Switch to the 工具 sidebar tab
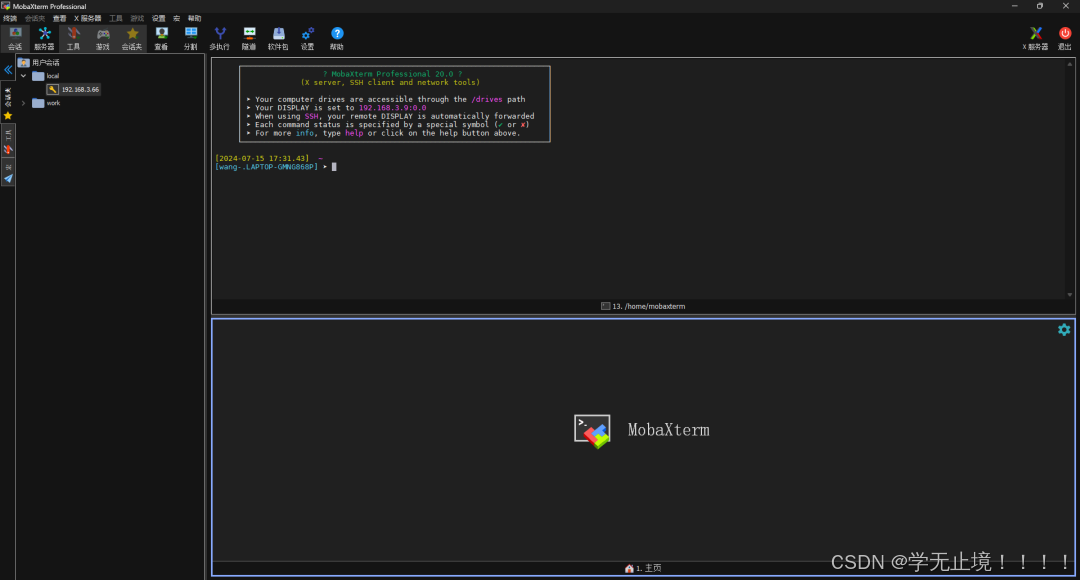The height and width of the screenshot is (580, 1080). 8,141
